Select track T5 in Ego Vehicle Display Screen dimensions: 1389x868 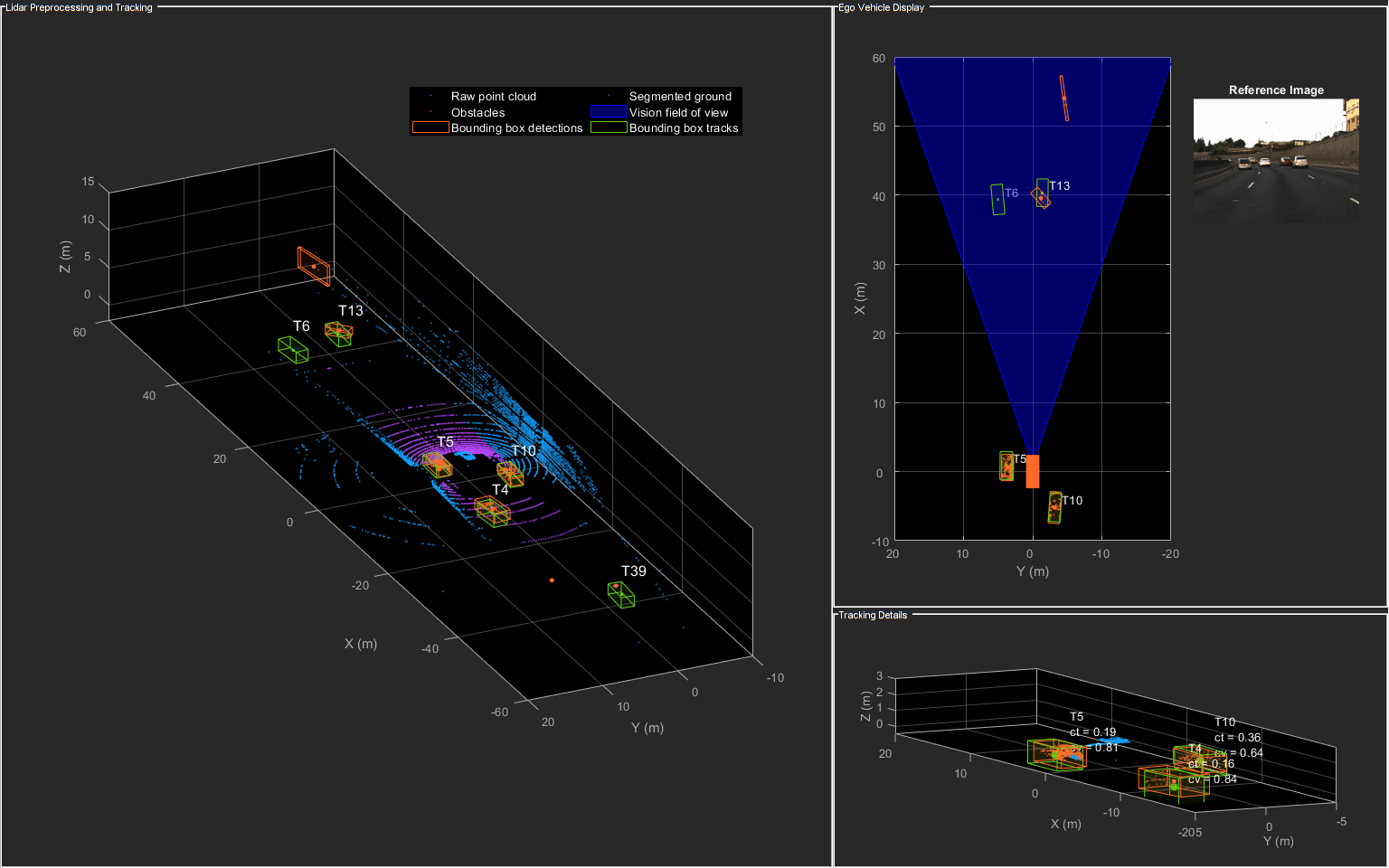1006,466
